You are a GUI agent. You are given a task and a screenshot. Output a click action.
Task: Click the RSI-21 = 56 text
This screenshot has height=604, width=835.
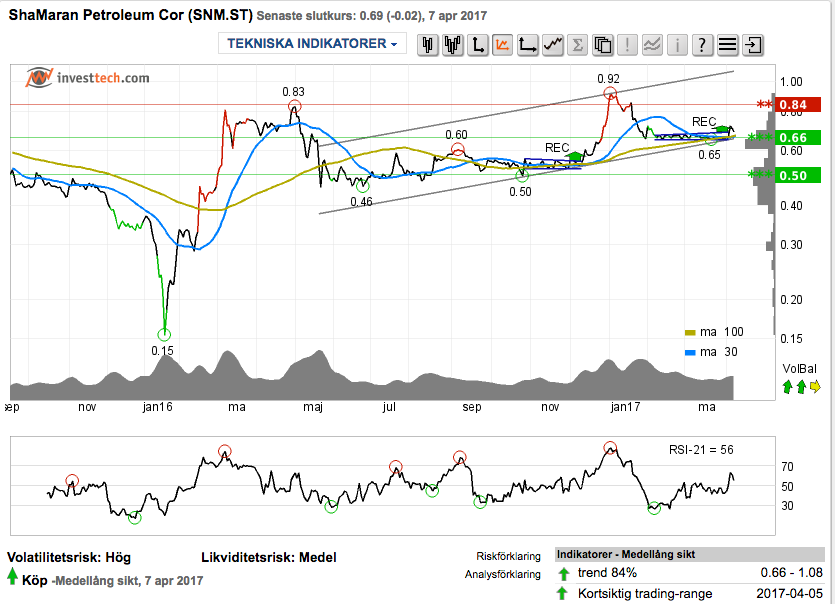[701, 450]
